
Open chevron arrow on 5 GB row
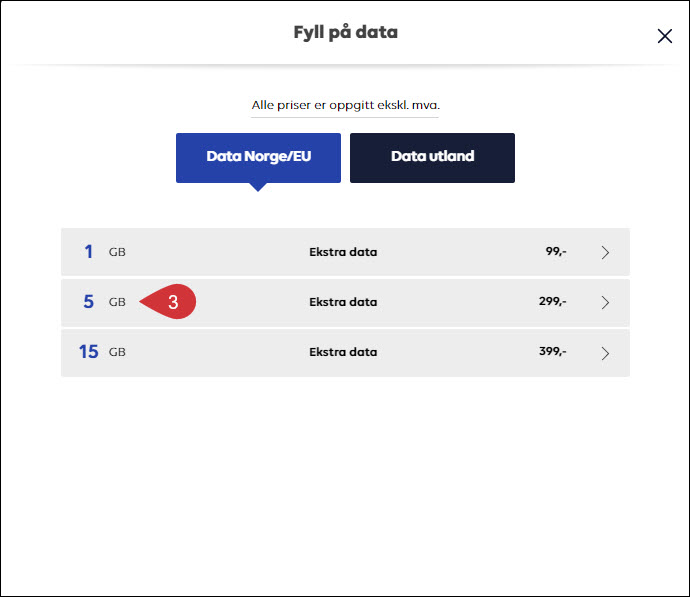(605, 302)
